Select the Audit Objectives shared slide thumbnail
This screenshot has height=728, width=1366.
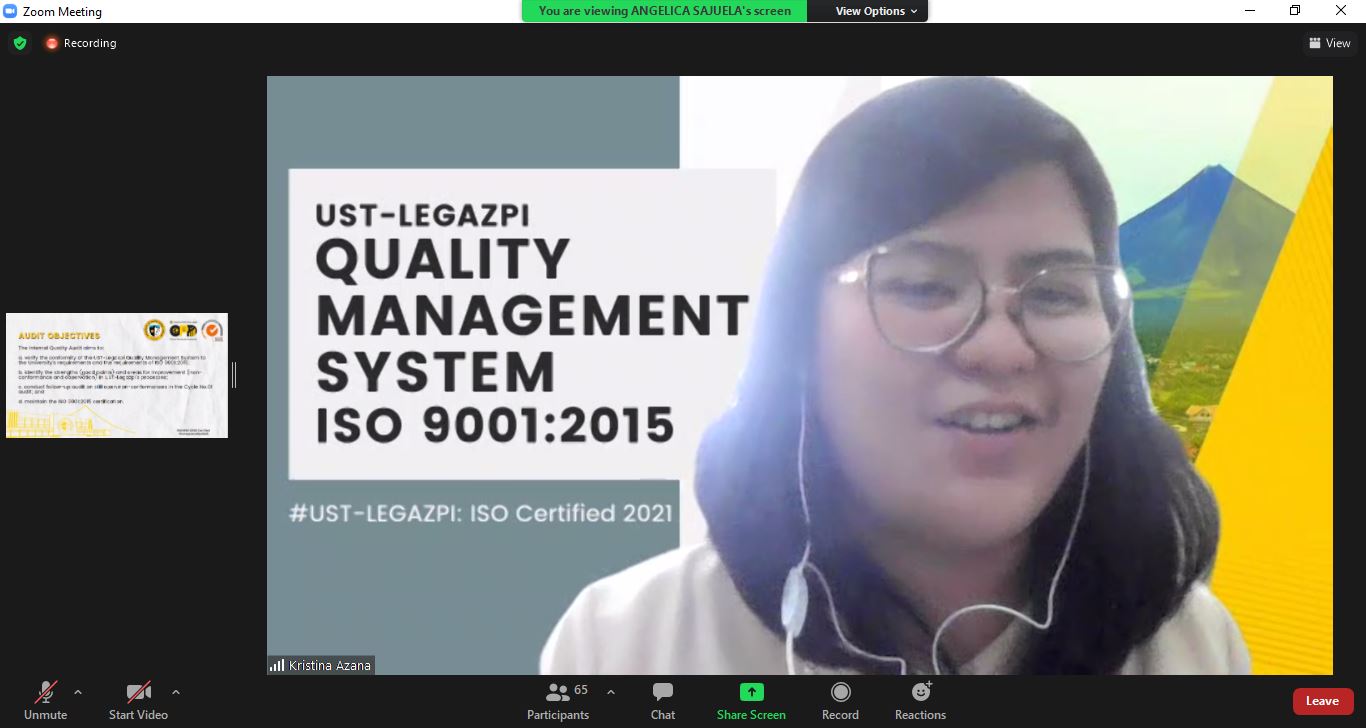coord(117,375)
